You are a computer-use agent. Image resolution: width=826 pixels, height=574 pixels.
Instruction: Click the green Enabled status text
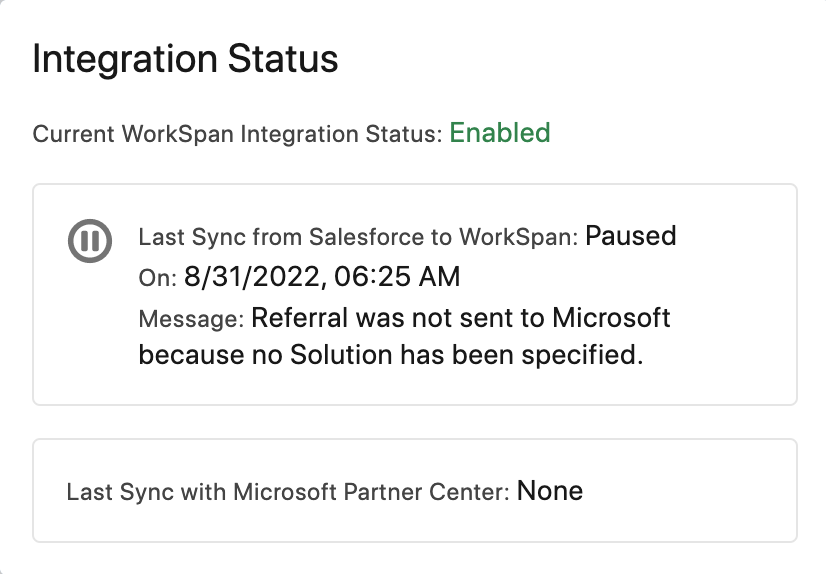pyautogui.click(x=499, y=133)
